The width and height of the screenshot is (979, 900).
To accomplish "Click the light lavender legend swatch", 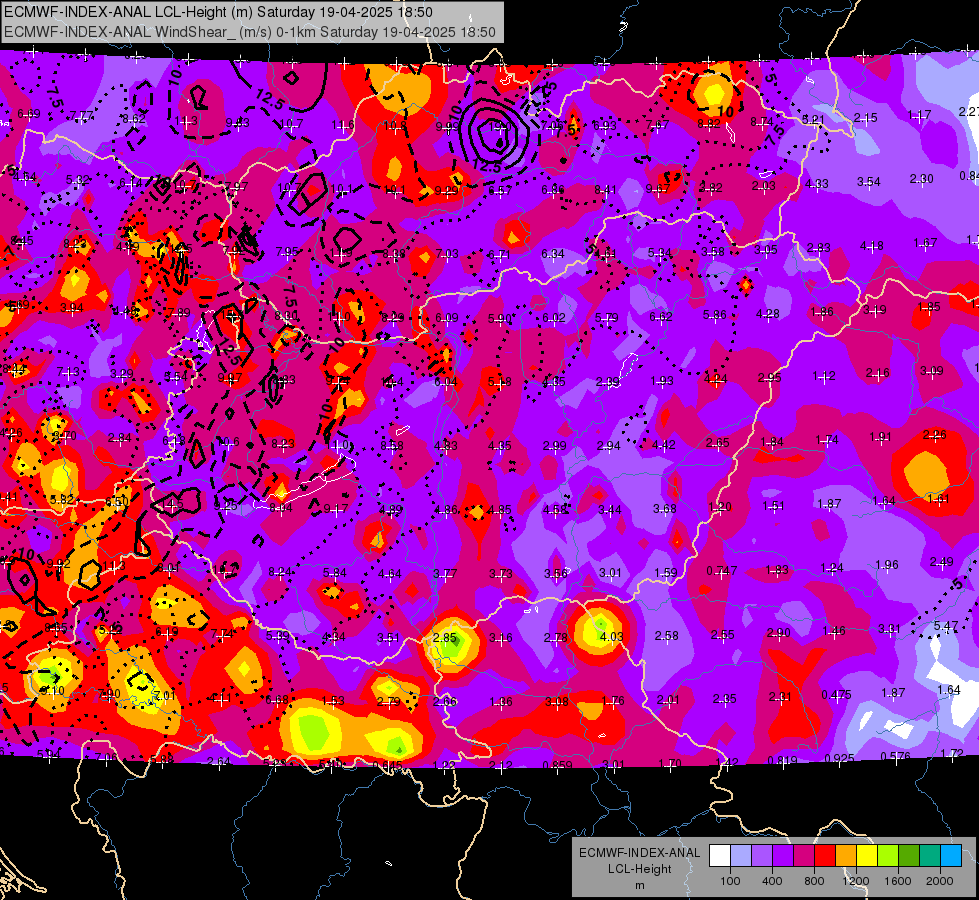I will 741,855.
